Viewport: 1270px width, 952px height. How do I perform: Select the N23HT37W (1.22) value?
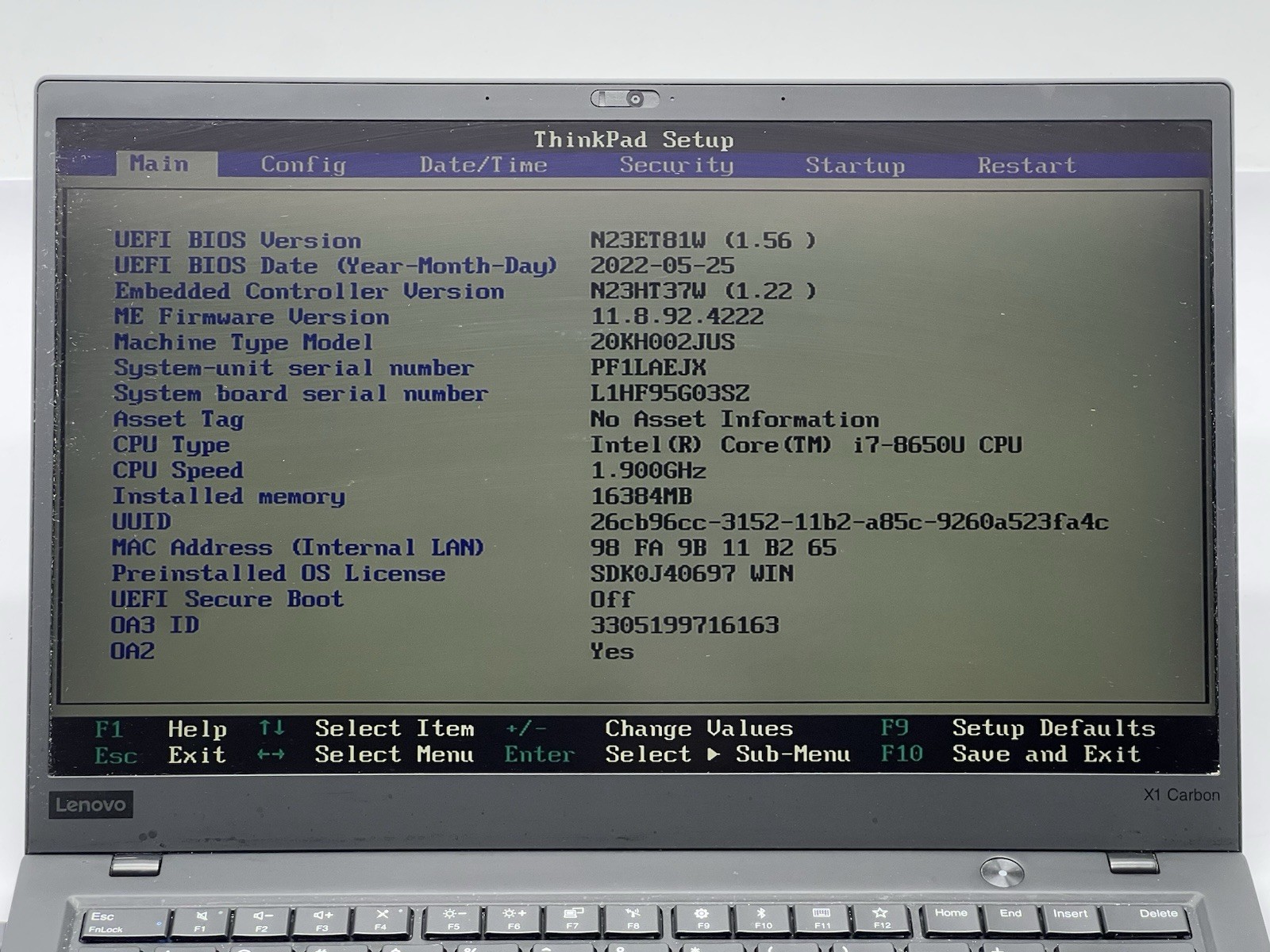point(702,290)
